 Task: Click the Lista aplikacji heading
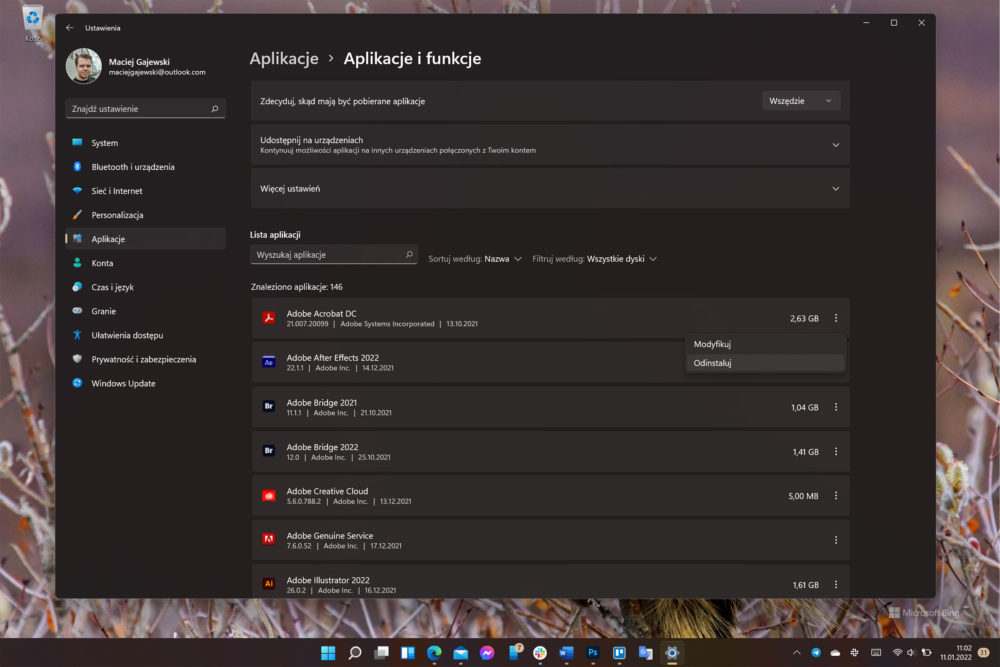coord(275,235)
